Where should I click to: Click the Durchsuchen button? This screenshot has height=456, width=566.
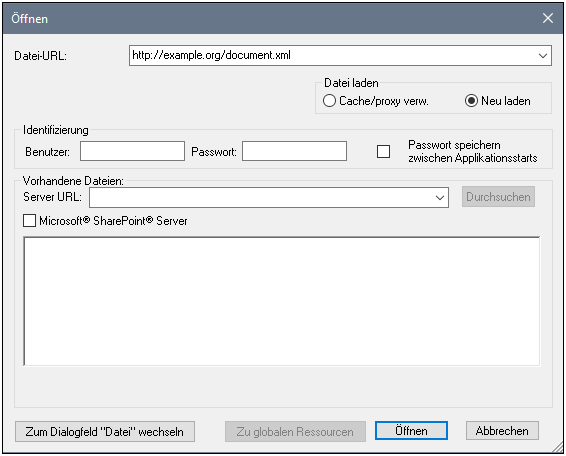pos(498,197)
